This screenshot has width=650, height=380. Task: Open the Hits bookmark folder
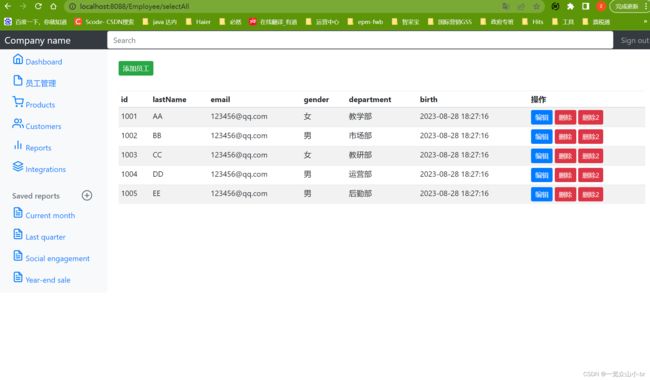pos(533,22)
